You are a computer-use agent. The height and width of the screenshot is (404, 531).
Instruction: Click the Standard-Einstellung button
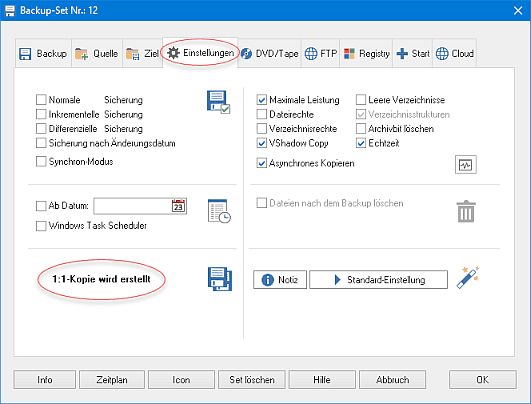click(379, 280)
